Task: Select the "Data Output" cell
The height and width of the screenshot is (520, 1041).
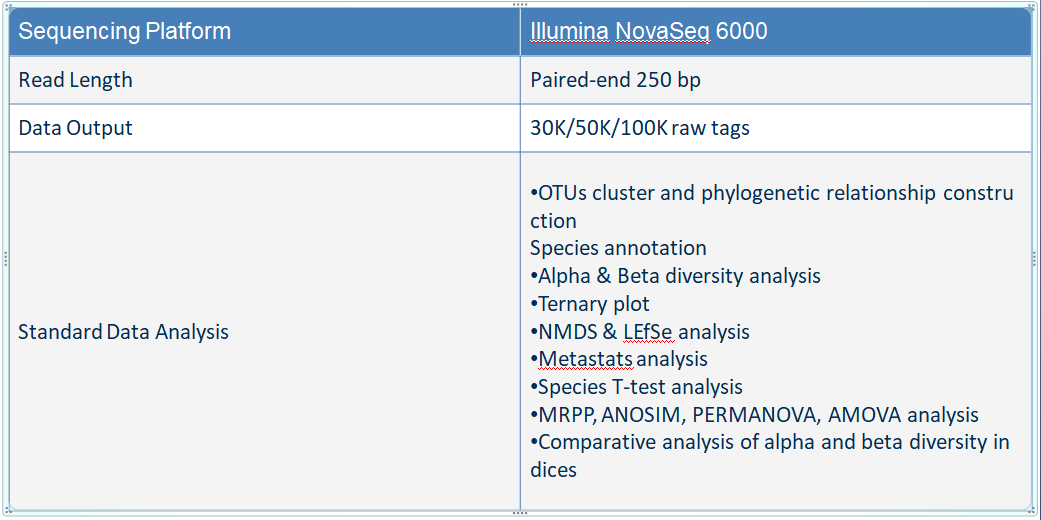Action: coord(76,128)
